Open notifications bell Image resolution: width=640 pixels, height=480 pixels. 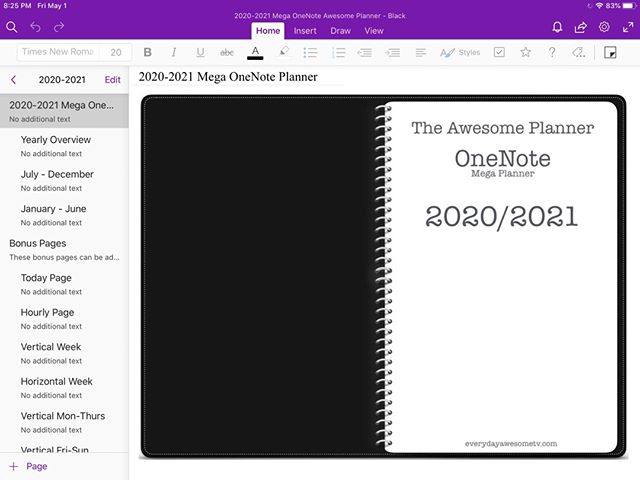(557, 27)
